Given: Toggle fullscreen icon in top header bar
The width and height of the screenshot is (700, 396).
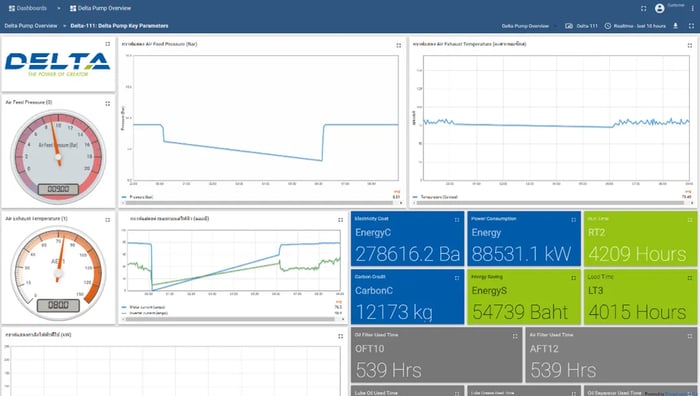Looking at the screenshot, I should 643,8.
